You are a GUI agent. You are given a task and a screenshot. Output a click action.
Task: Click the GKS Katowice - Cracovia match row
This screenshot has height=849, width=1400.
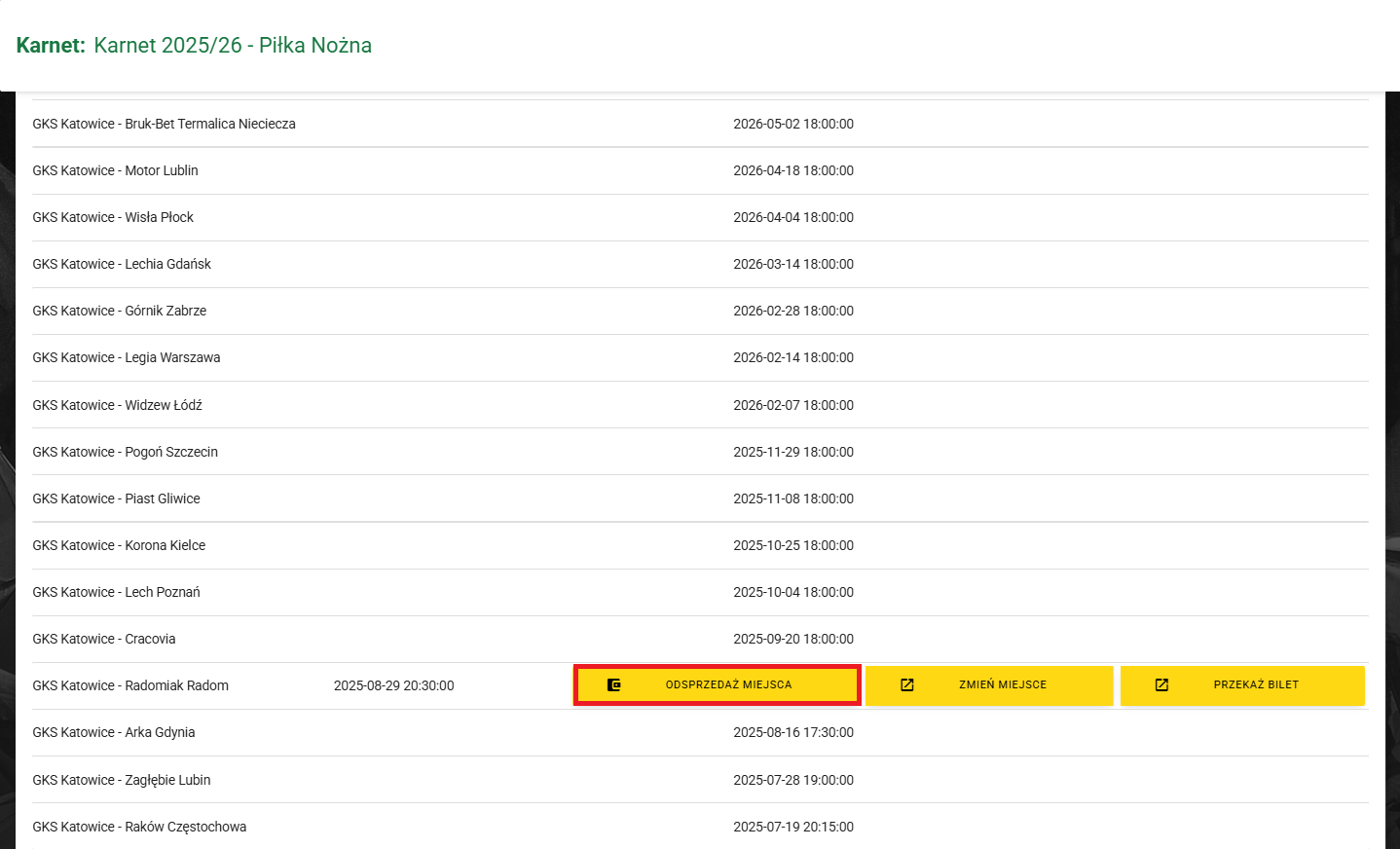104,639
